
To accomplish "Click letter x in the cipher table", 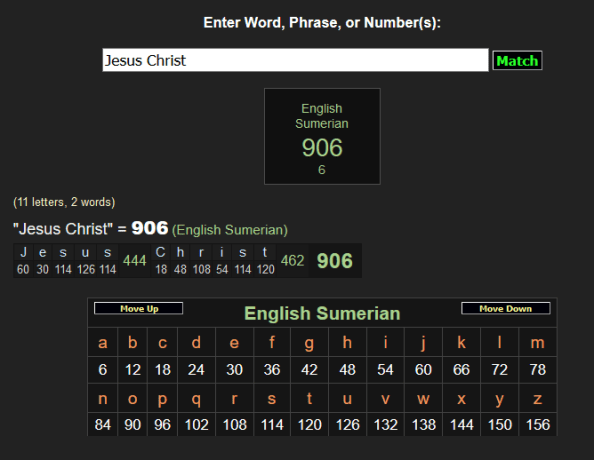I will click(x=461, y=399).
